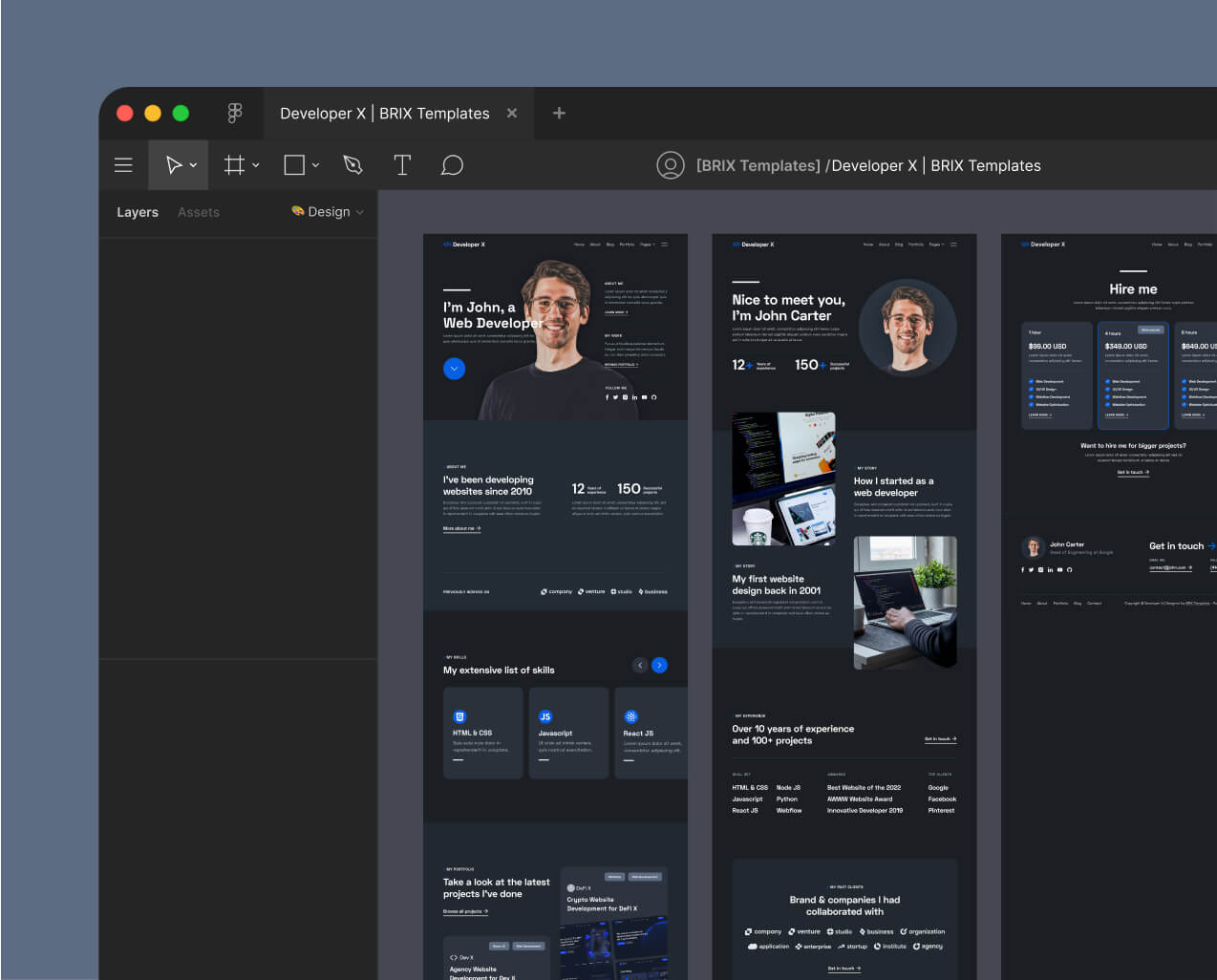Screen dimensions: 1217x980
Task: Open a new file tab with the plus button
Action: 559,113
